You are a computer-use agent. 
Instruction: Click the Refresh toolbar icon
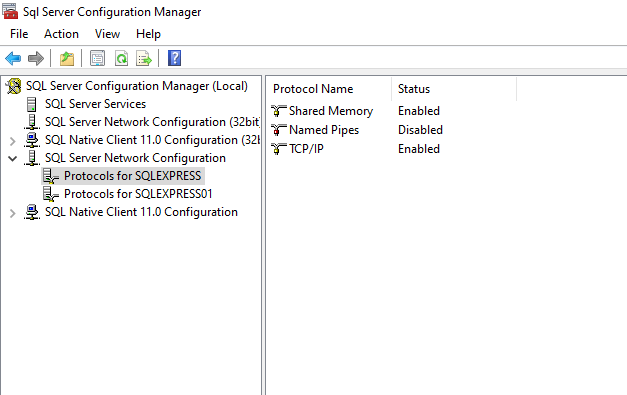(121, 58)
